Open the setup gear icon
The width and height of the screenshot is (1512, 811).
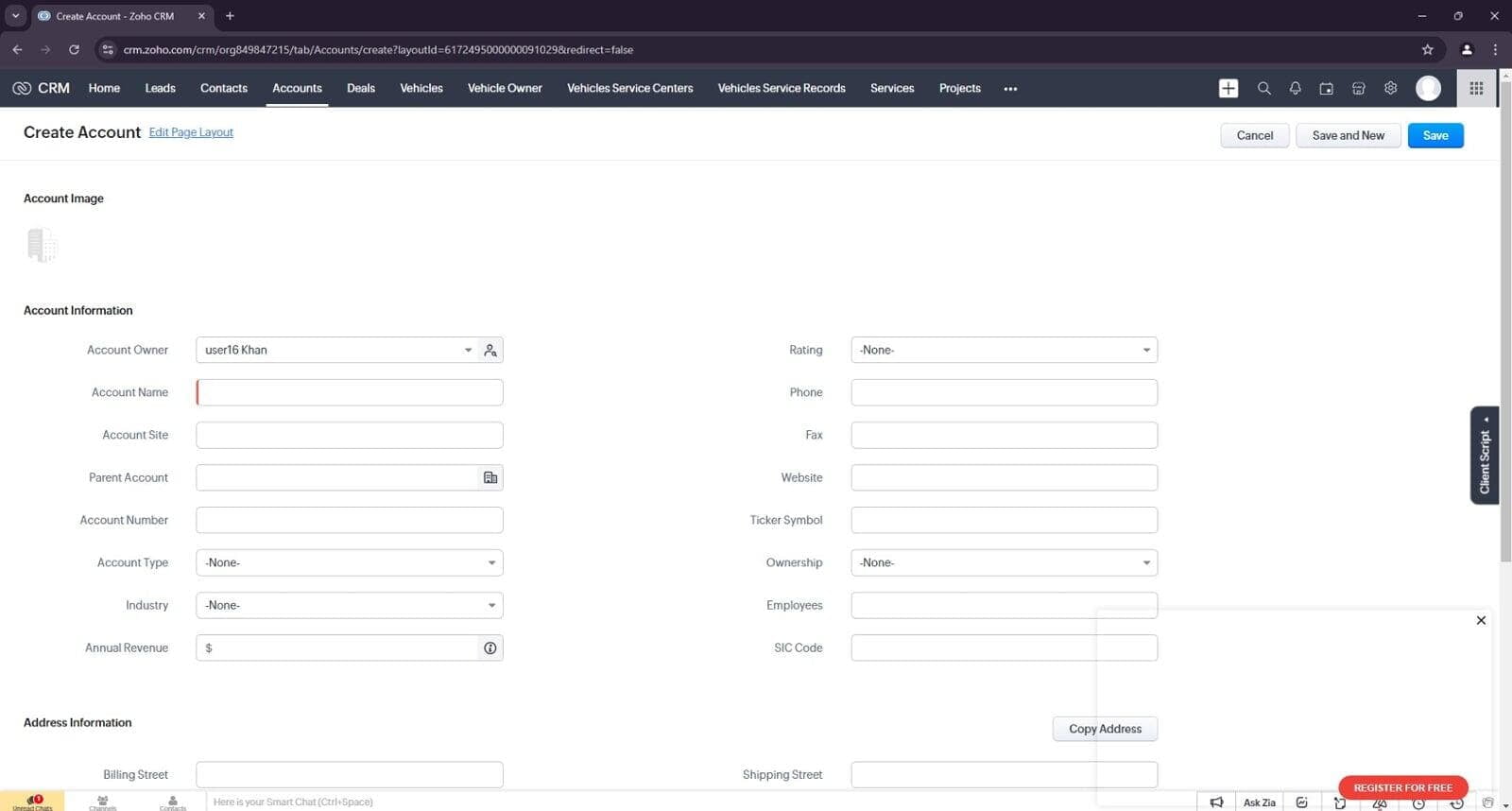point(1390,88)
